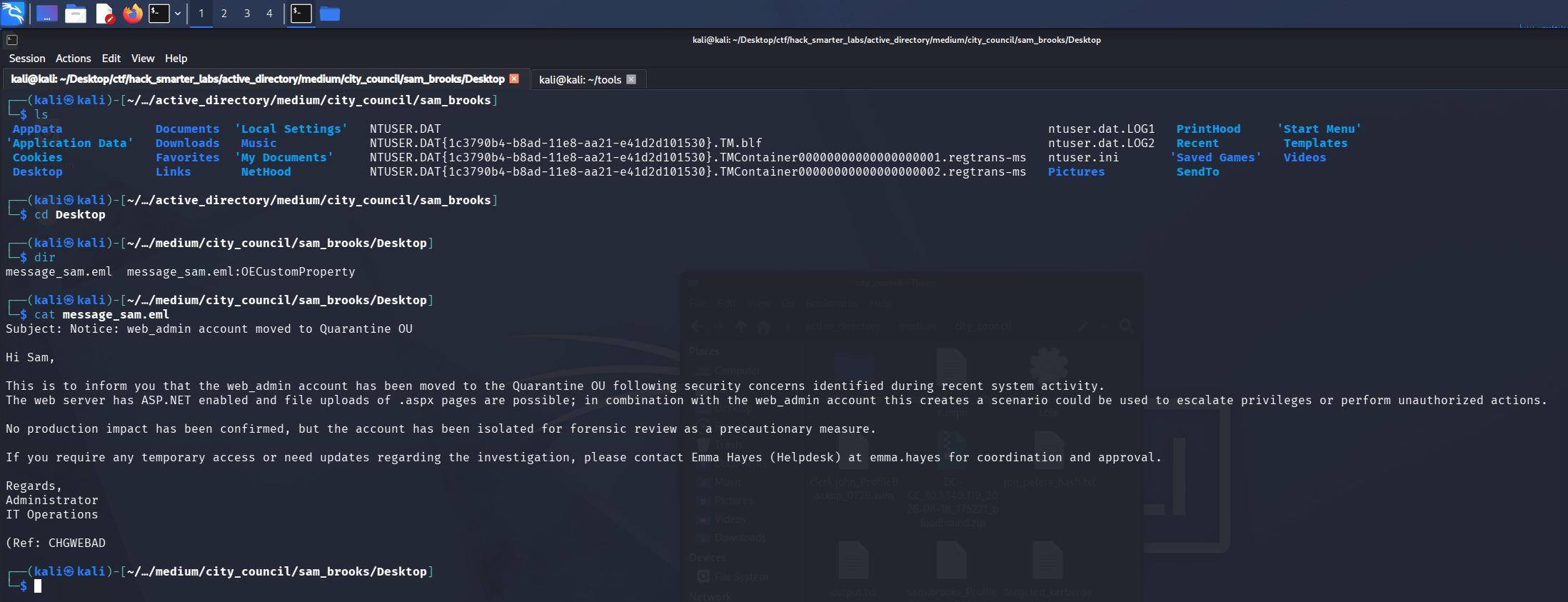Click message_sam.eml:OECustomProperty in dir output
The height and width of the screenshot is (602, 1568).
pyautogui.click(x=241, y=272)
